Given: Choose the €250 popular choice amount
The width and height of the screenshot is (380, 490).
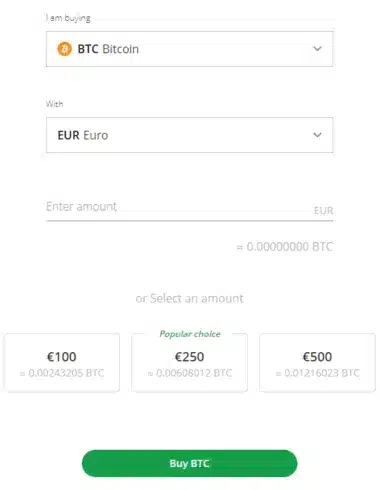Looking at the screenshot, I should [189, 363].
